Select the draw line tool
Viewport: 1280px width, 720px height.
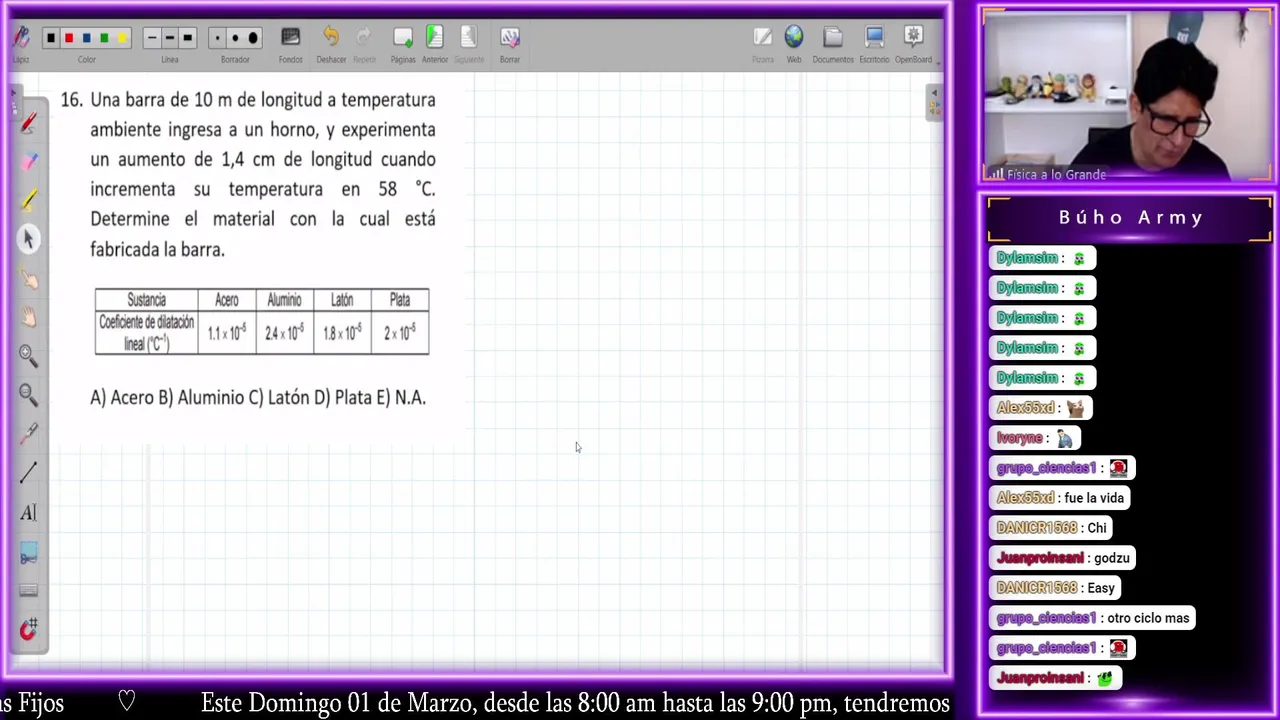tap(28, 473)
